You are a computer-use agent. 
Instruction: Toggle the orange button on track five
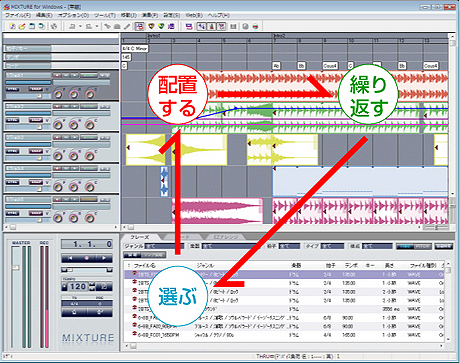(89, 199)
